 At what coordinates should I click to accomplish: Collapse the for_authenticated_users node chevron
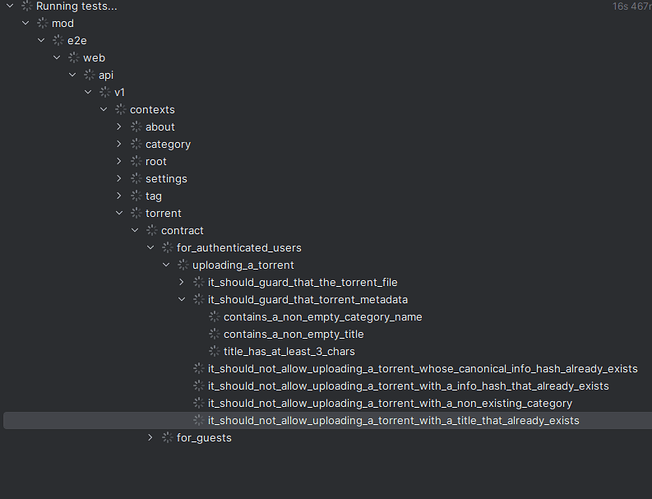pyautogui.click(x=151, y=247)
